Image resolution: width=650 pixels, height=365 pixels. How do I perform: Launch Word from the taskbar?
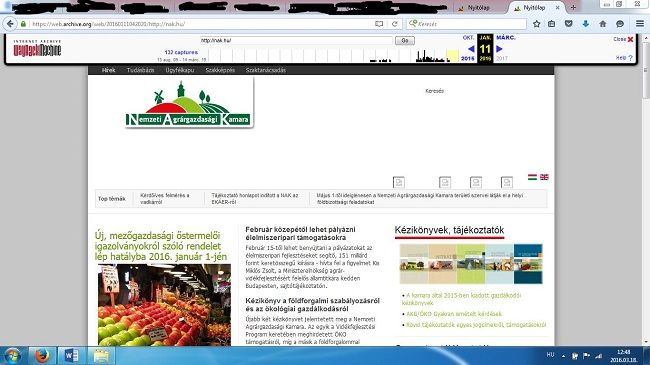pos(71,355)
